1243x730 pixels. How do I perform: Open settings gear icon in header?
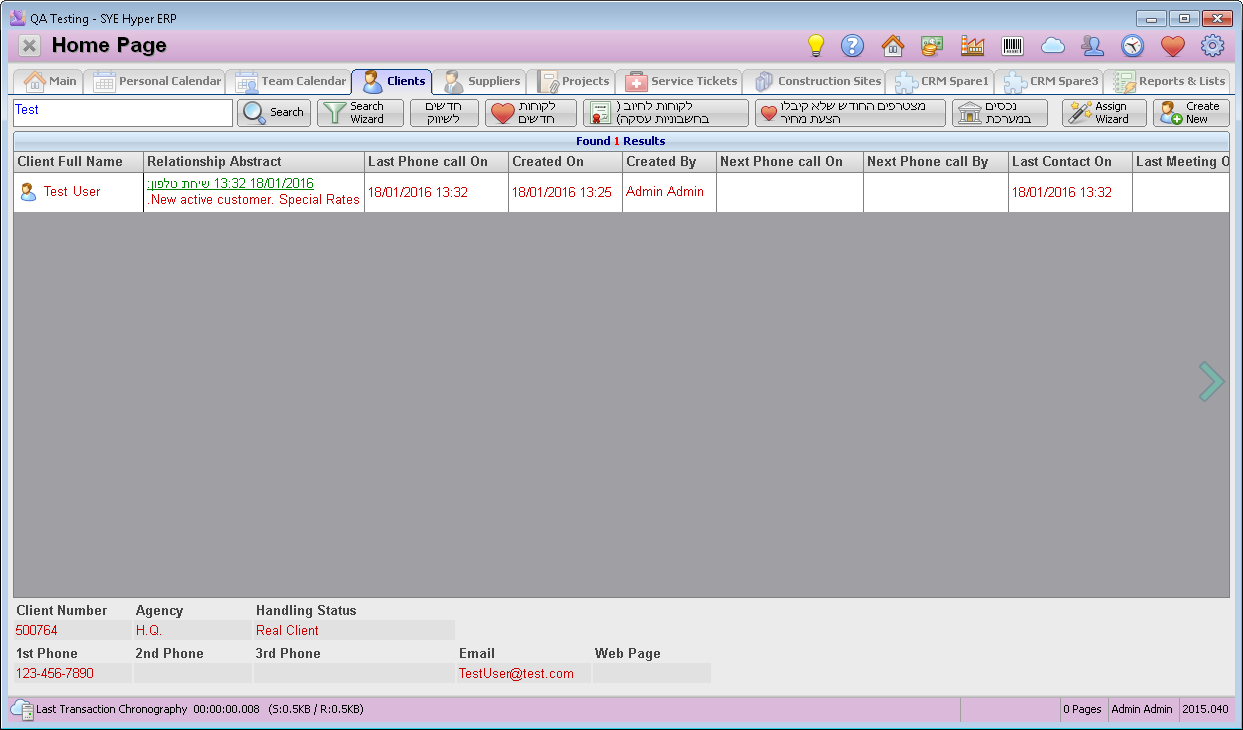1212,45
